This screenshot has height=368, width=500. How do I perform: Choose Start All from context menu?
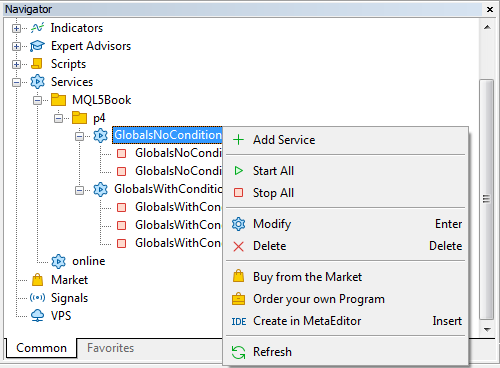tap(346, 171)
